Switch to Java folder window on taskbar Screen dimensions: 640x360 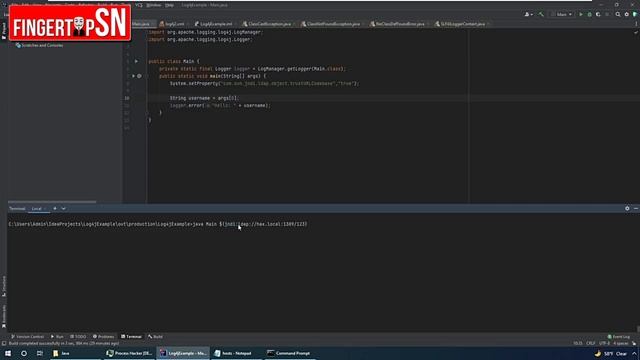click(x=76, y=353)
